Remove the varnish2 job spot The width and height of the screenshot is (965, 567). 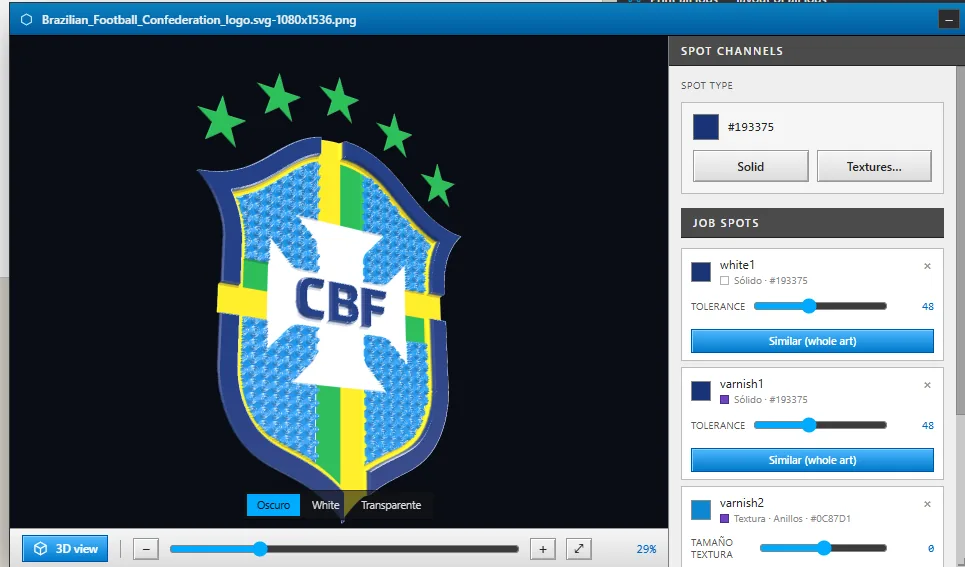pyautogui.click(x=927, y=504)
